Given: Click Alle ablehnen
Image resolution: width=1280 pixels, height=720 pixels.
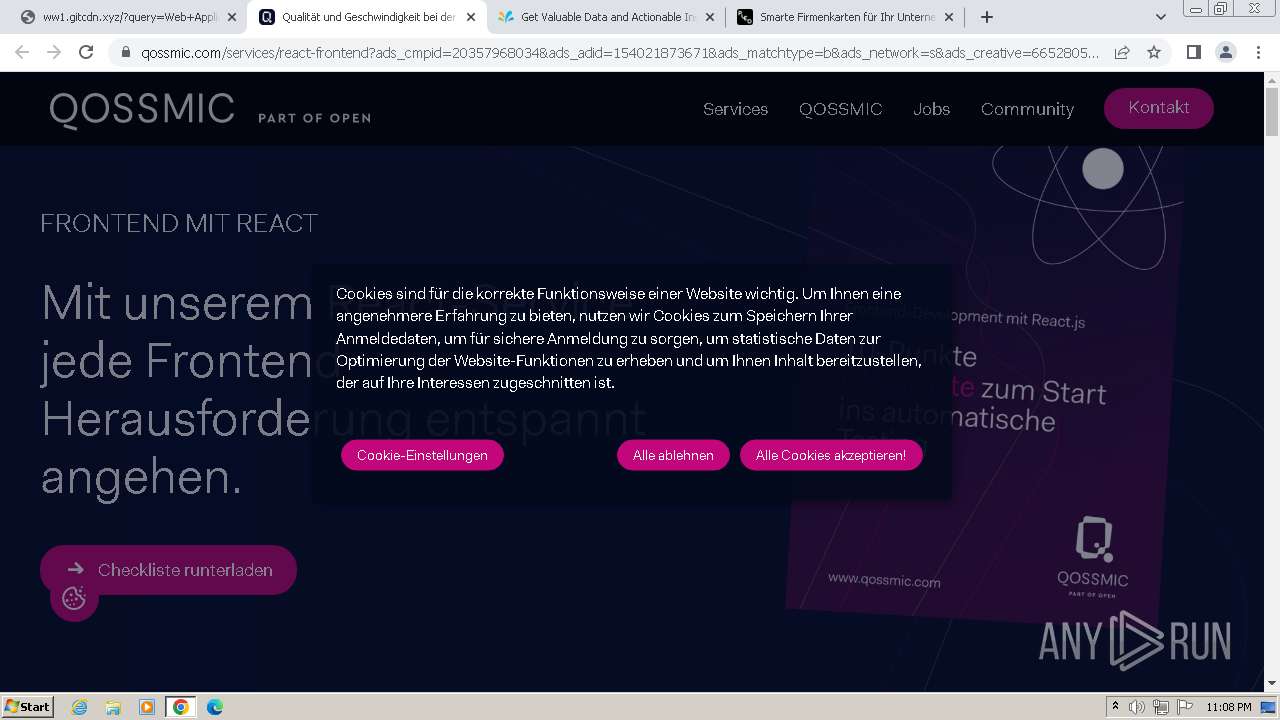Looking at the screenshot, I should 673,455.
